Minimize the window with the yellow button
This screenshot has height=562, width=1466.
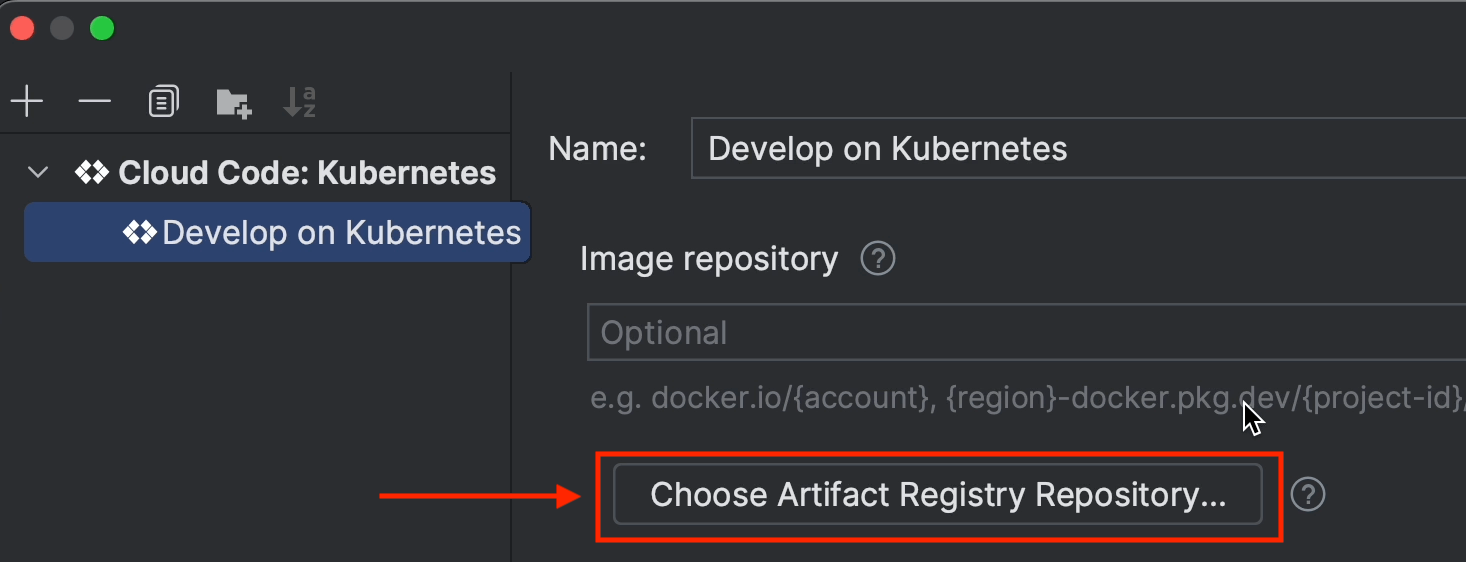62,29
